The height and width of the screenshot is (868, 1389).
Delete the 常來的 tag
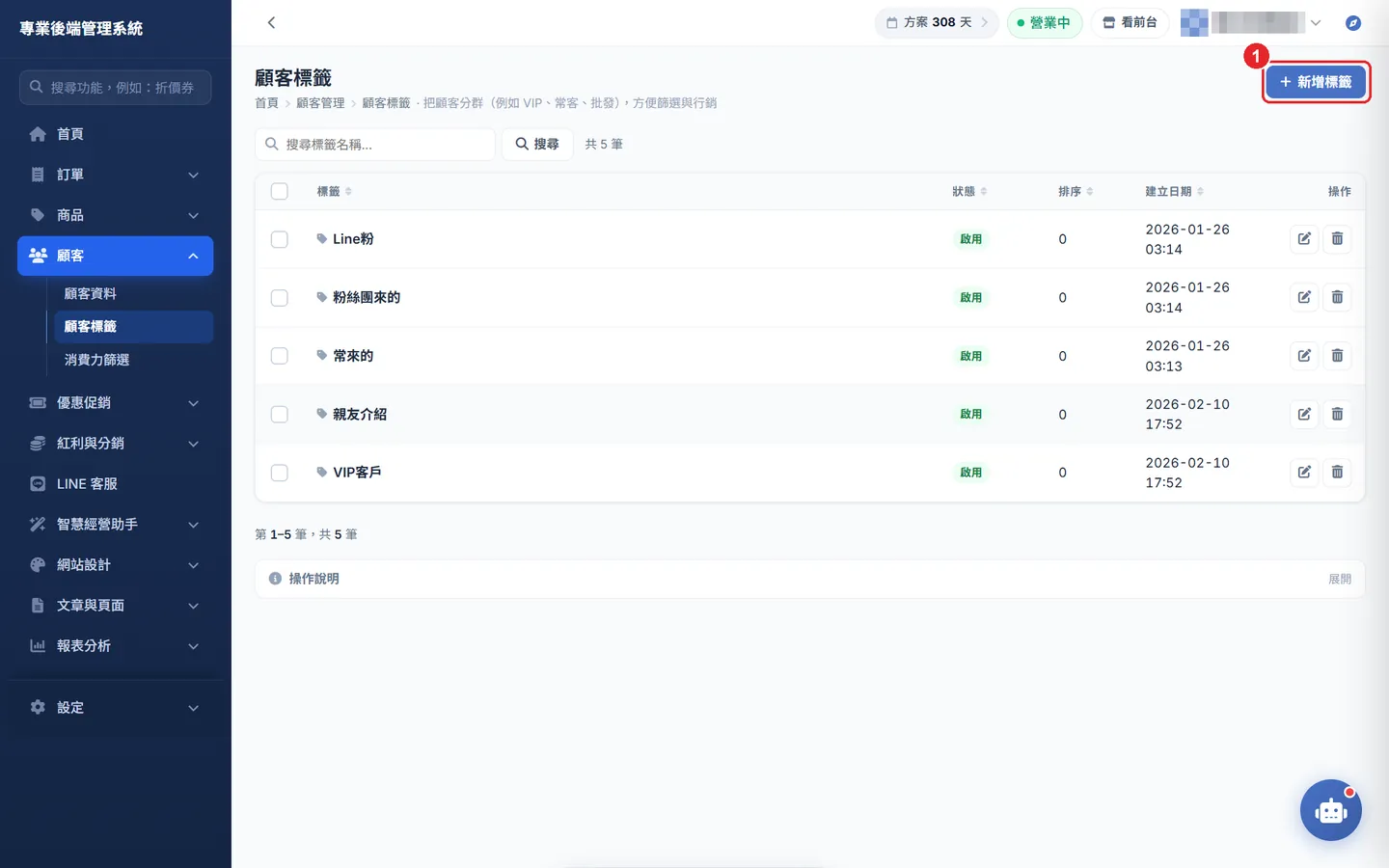1337,356
